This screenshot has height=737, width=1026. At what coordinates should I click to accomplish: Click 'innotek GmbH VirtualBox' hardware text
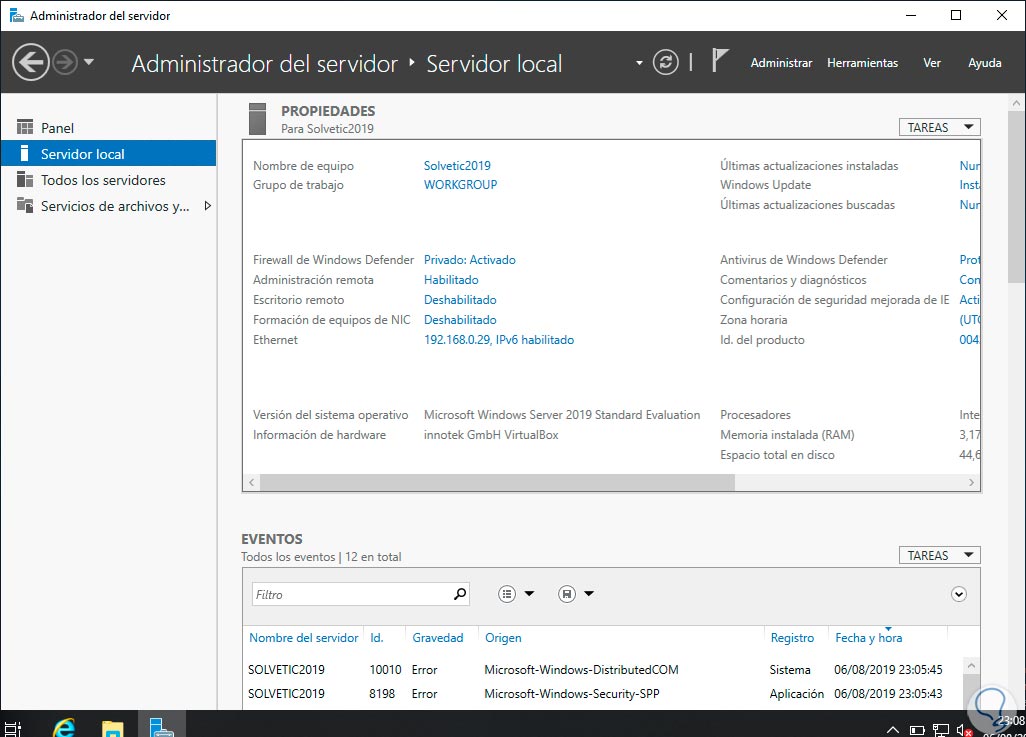491,435
